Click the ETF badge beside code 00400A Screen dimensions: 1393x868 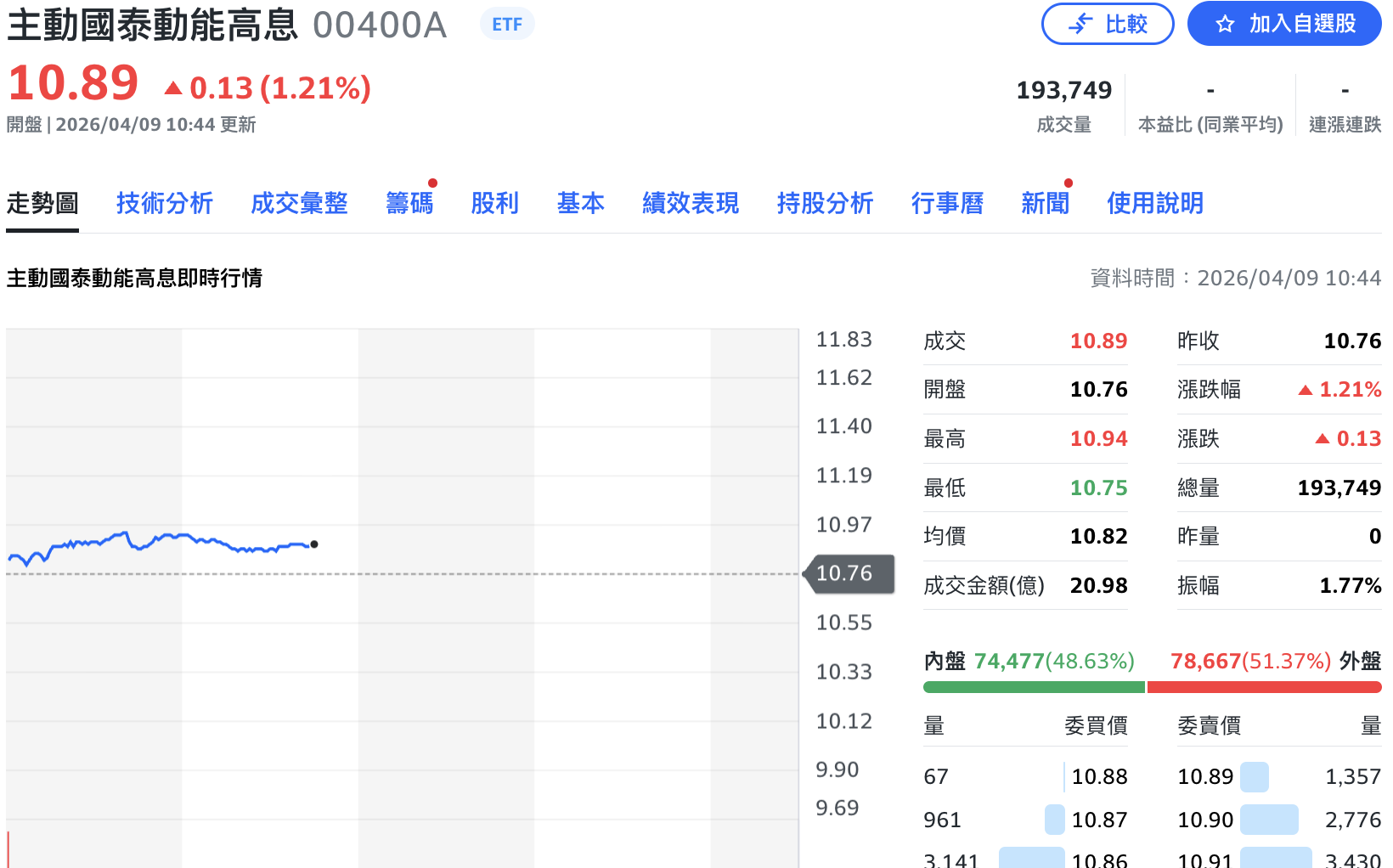pos(507,24)
